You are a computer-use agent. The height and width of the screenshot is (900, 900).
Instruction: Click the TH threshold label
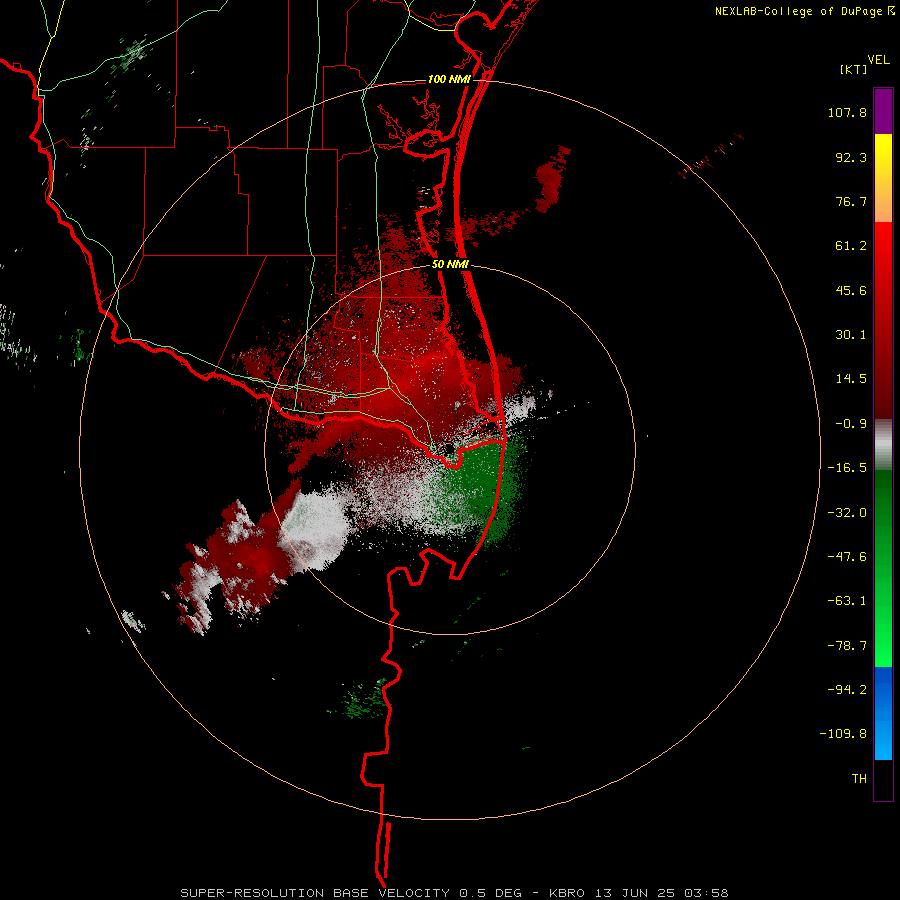click(859, 779)
